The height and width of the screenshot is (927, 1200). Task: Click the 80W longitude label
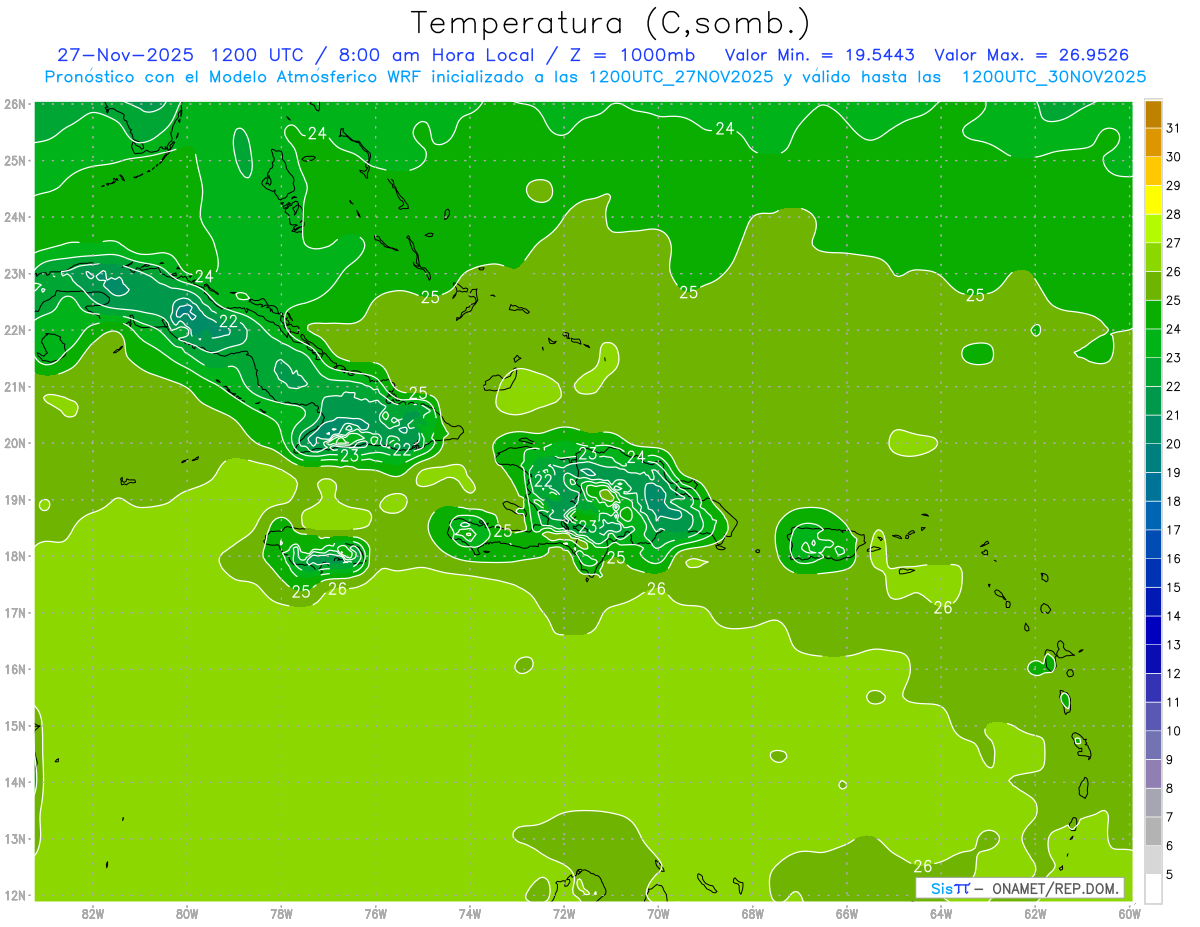click(187, 913)
